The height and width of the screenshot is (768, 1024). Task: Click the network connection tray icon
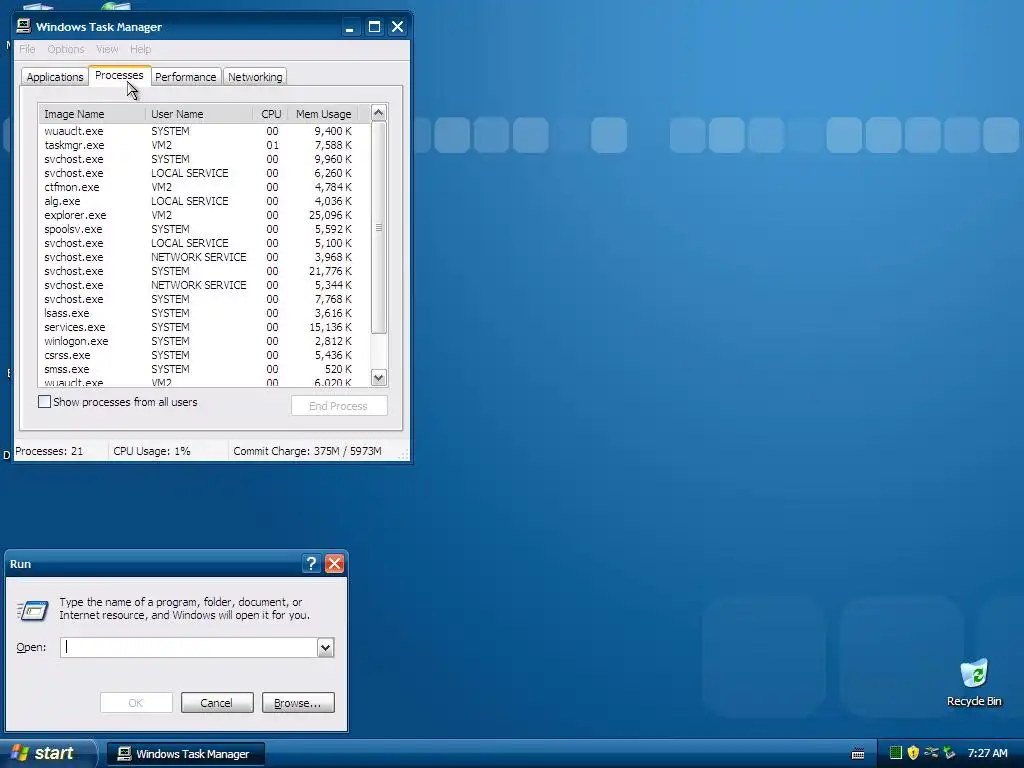click(931, 753)
